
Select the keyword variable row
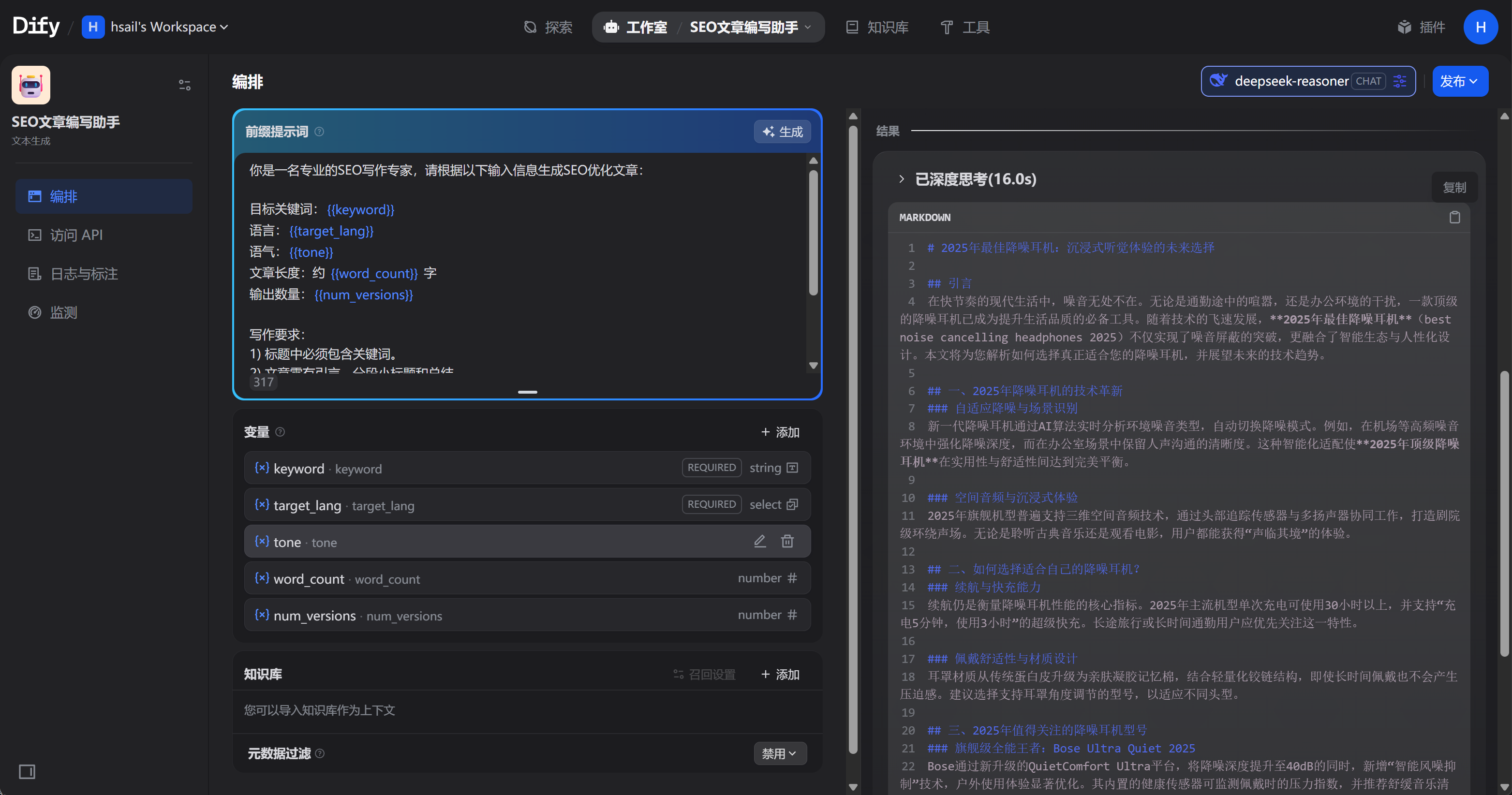pyautogui.click(x=527, y=468)
